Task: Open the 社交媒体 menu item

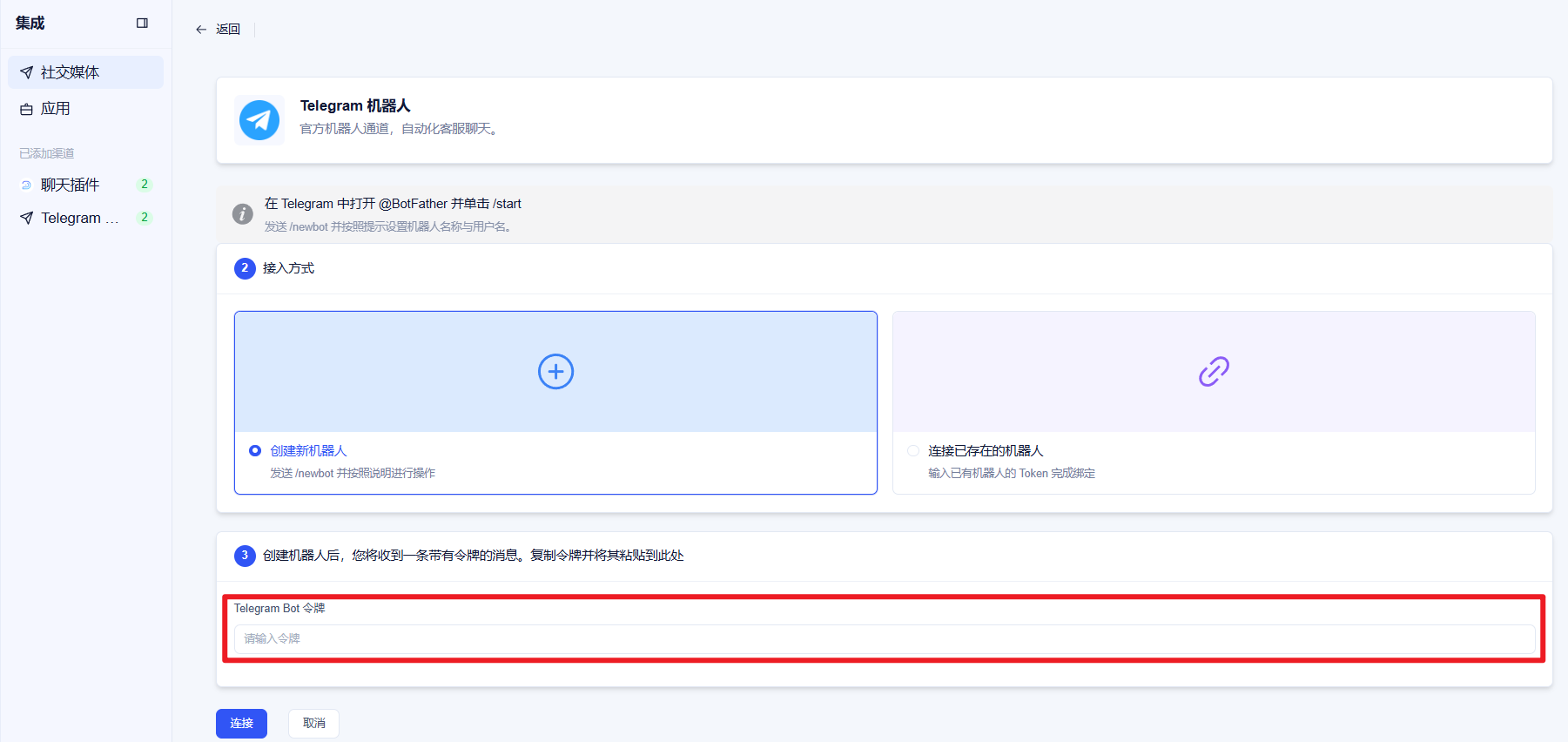Action: pos(86,72)
